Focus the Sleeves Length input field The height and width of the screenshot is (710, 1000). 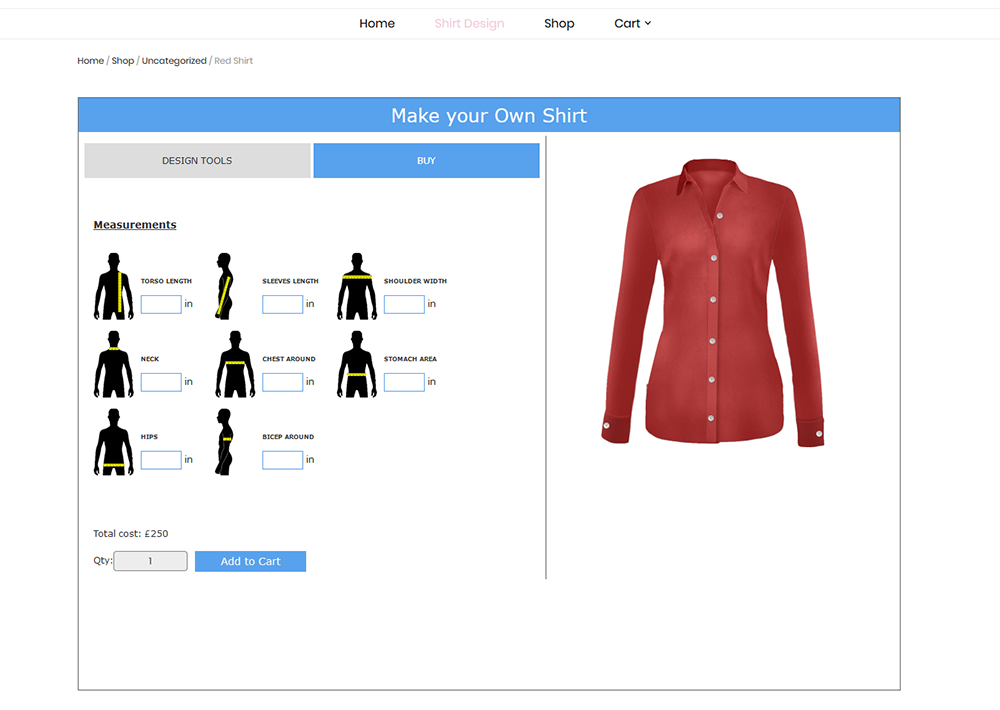point(283,304)
